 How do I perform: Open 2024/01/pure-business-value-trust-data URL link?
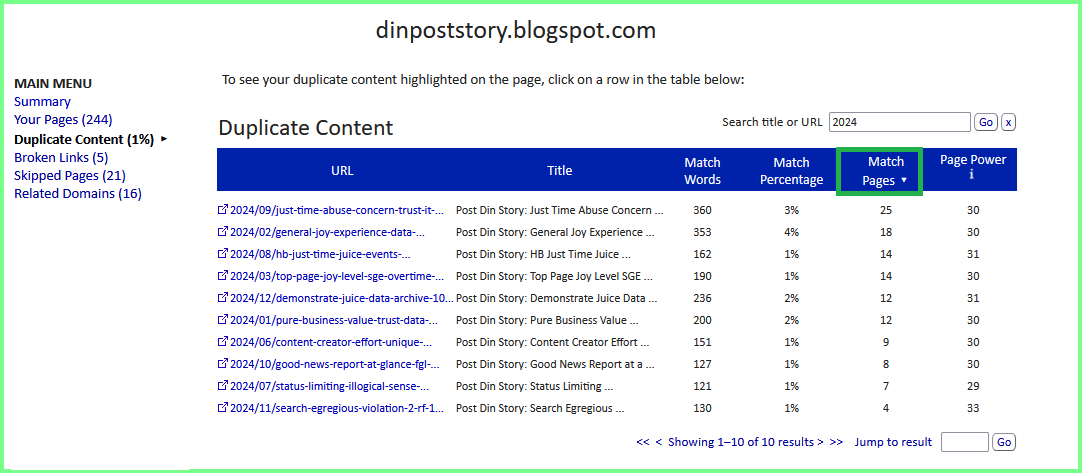click(x=334, y=320)
